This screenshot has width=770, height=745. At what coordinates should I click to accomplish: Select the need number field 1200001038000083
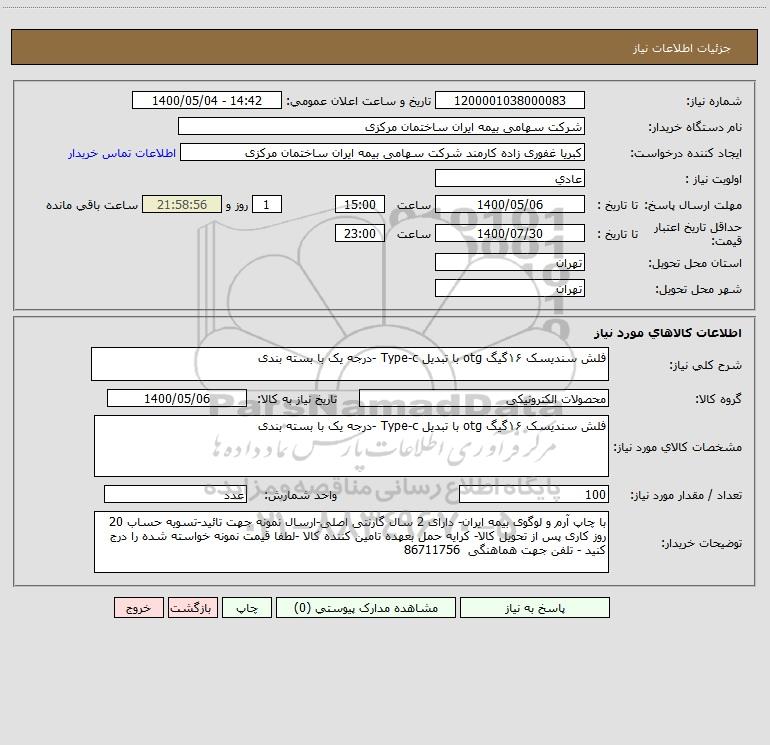(x=510, y=101)
